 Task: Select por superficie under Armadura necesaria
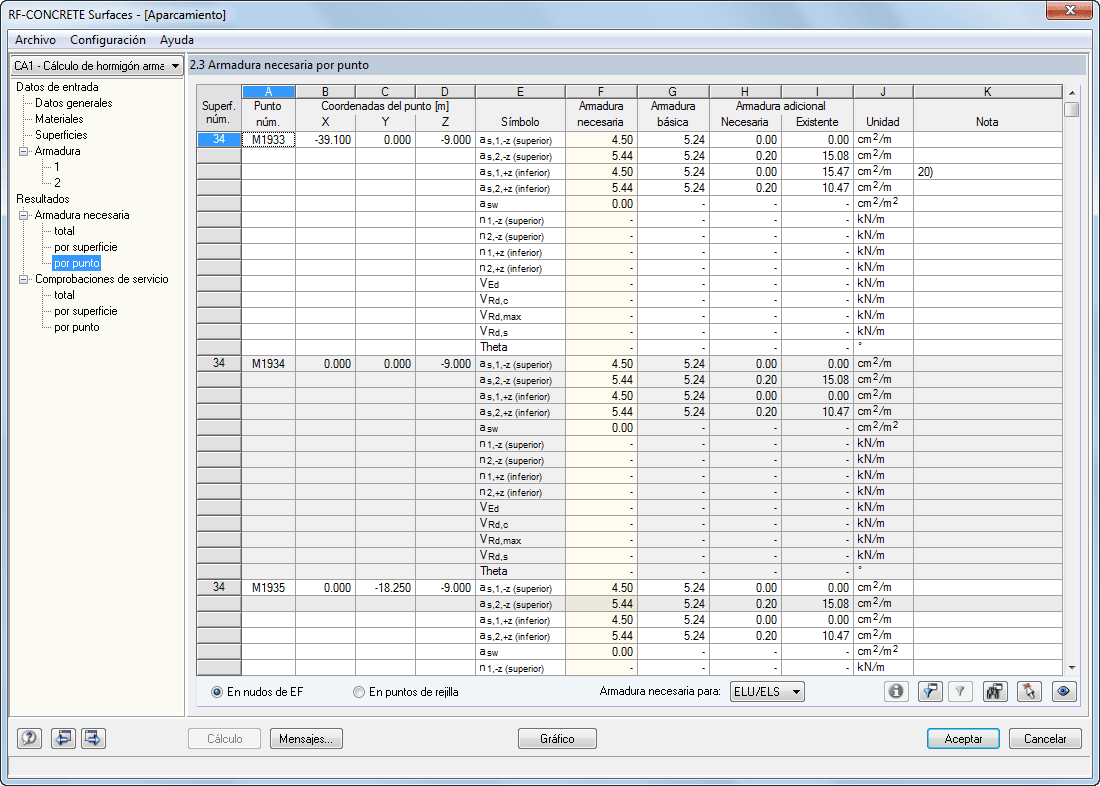coord(86,247)
